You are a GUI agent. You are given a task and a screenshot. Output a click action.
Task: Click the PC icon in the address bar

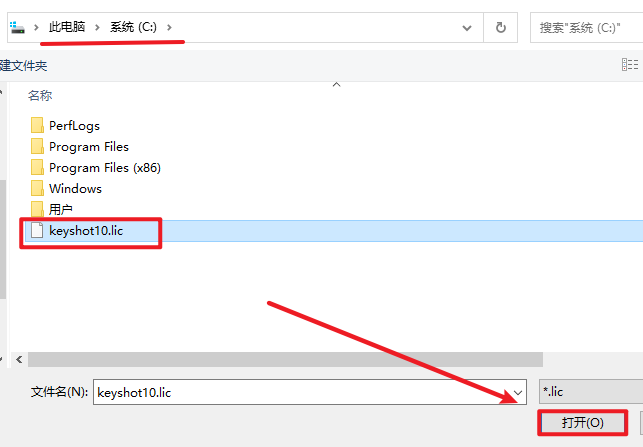pyautogui.click(x=17, y=27)
